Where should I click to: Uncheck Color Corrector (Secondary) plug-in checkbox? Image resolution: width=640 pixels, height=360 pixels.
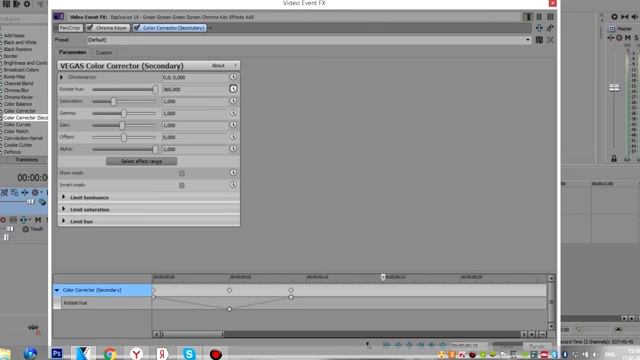point(137,28)
